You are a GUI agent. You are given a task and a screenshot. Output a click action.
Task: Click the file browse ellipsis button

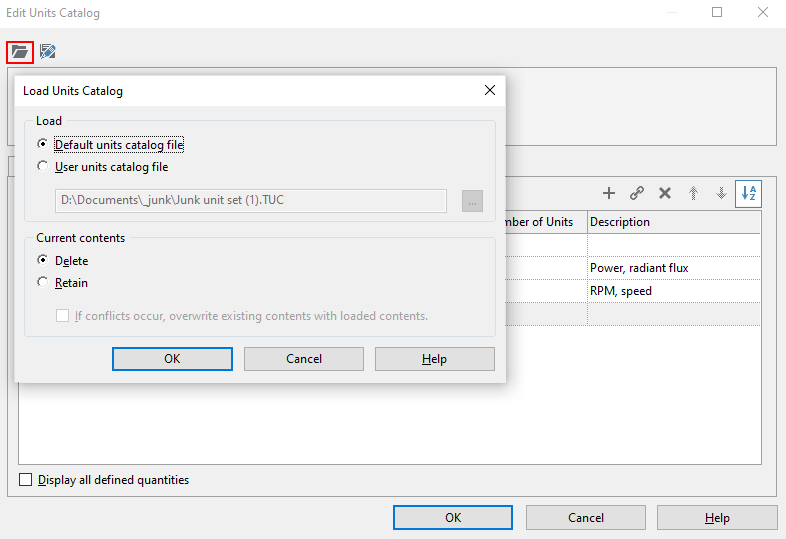coord(472,201)
